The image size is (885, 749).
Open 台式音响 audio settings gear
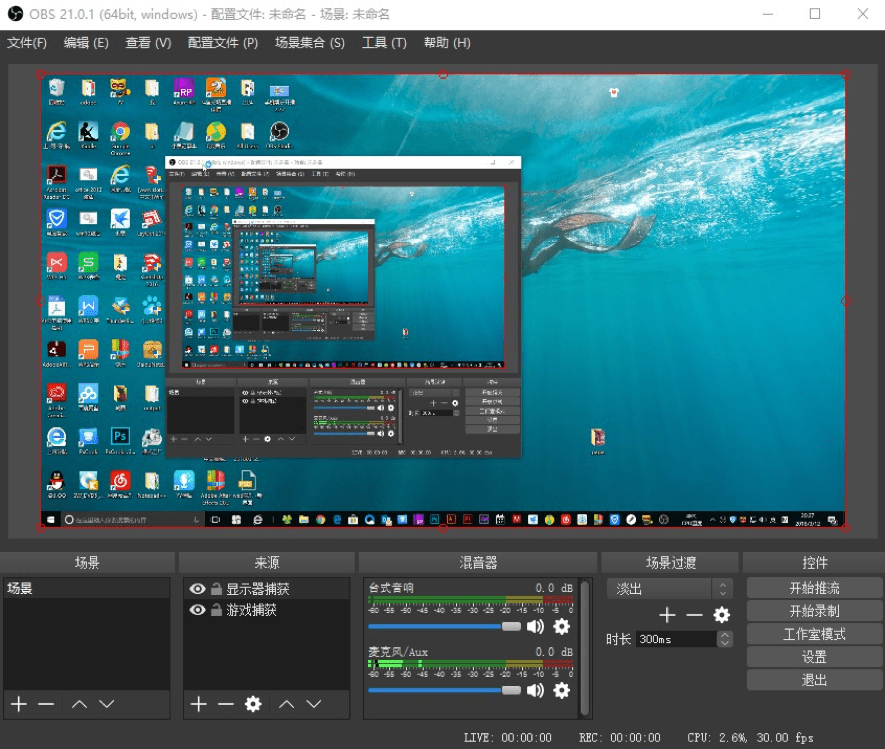pyautogui.click(x=561, y=627)
